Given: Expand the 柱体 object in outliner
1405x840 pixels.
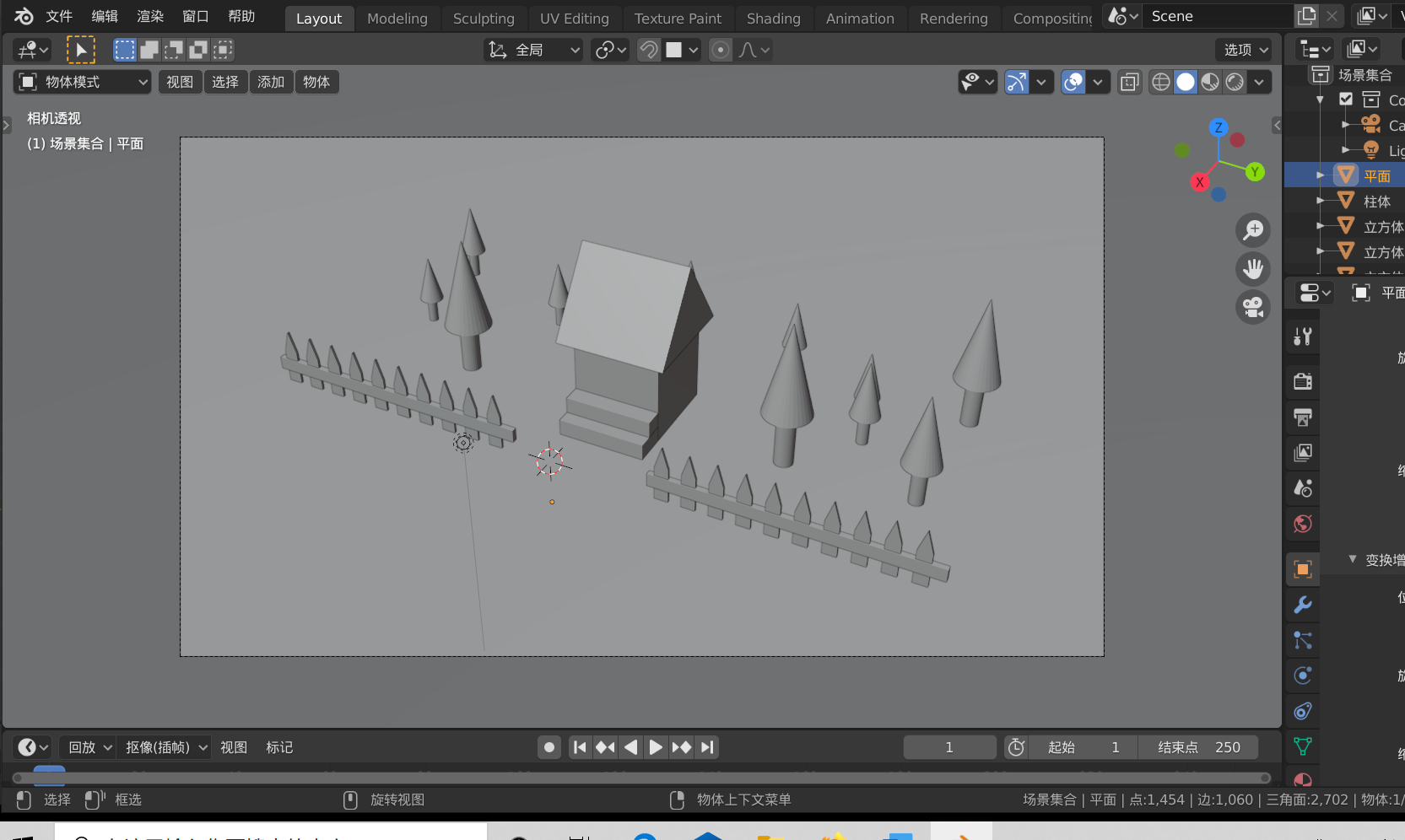Looking at the screenshot, I should pos(1321,201).
